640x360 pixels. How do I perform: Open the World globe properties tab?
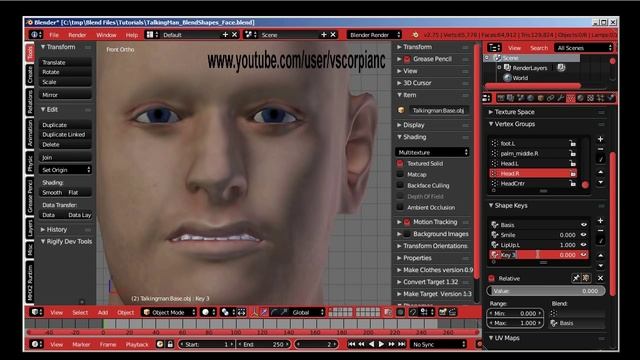point(530,98)
